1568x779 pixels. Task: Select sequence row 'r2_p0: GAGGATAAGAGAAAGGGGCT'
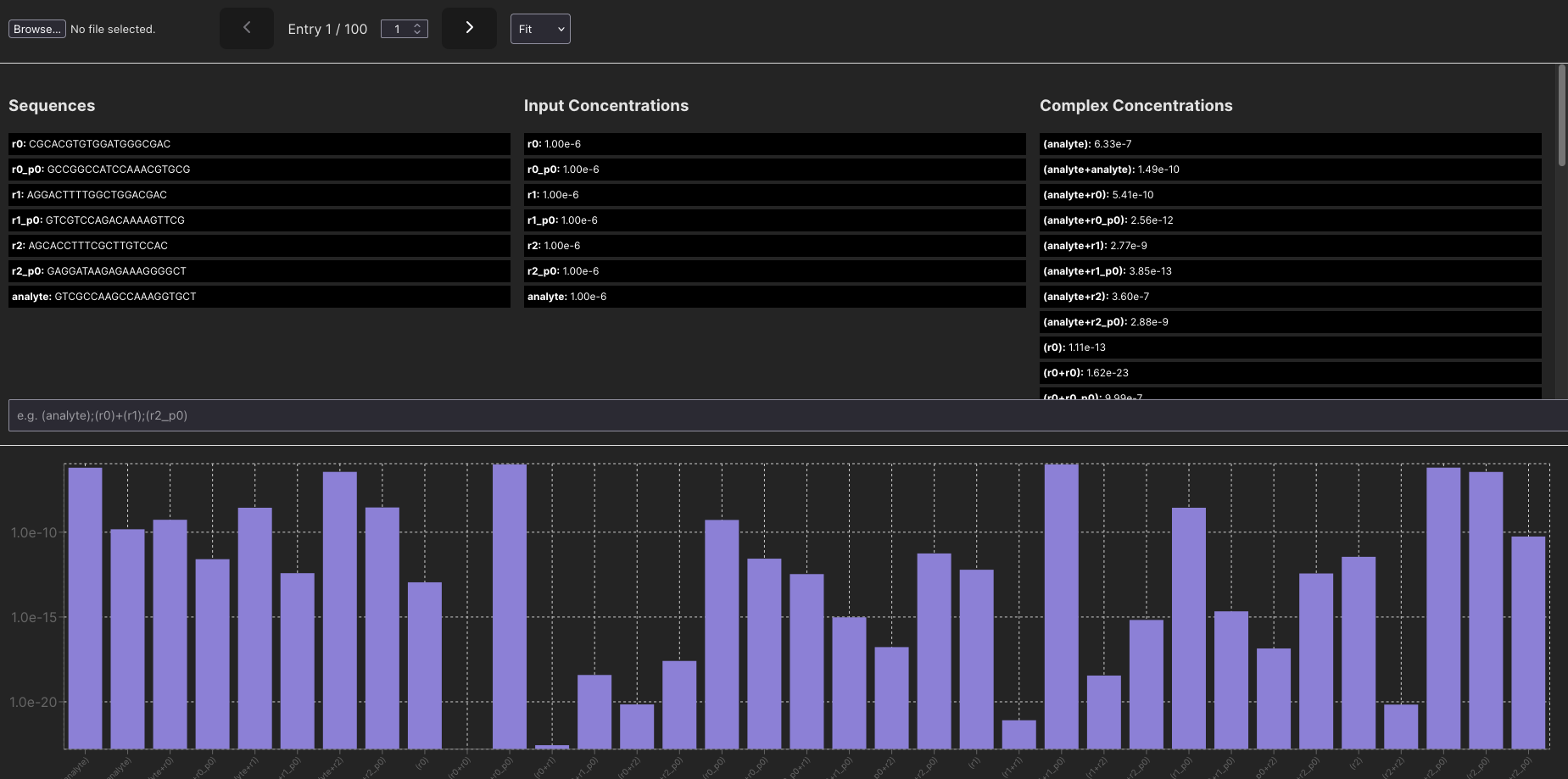[x=259, y=271]
